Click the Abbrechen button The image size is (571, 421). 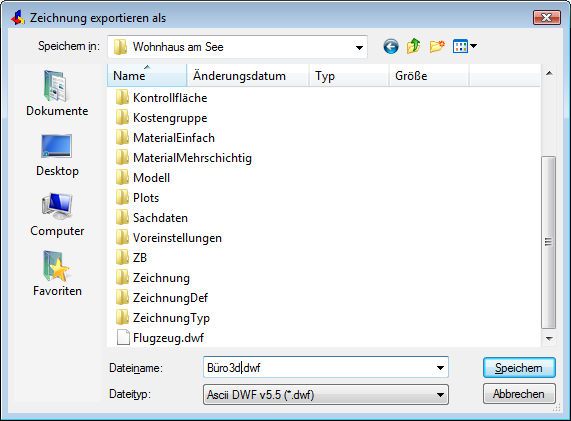click(x=519, y=394)
